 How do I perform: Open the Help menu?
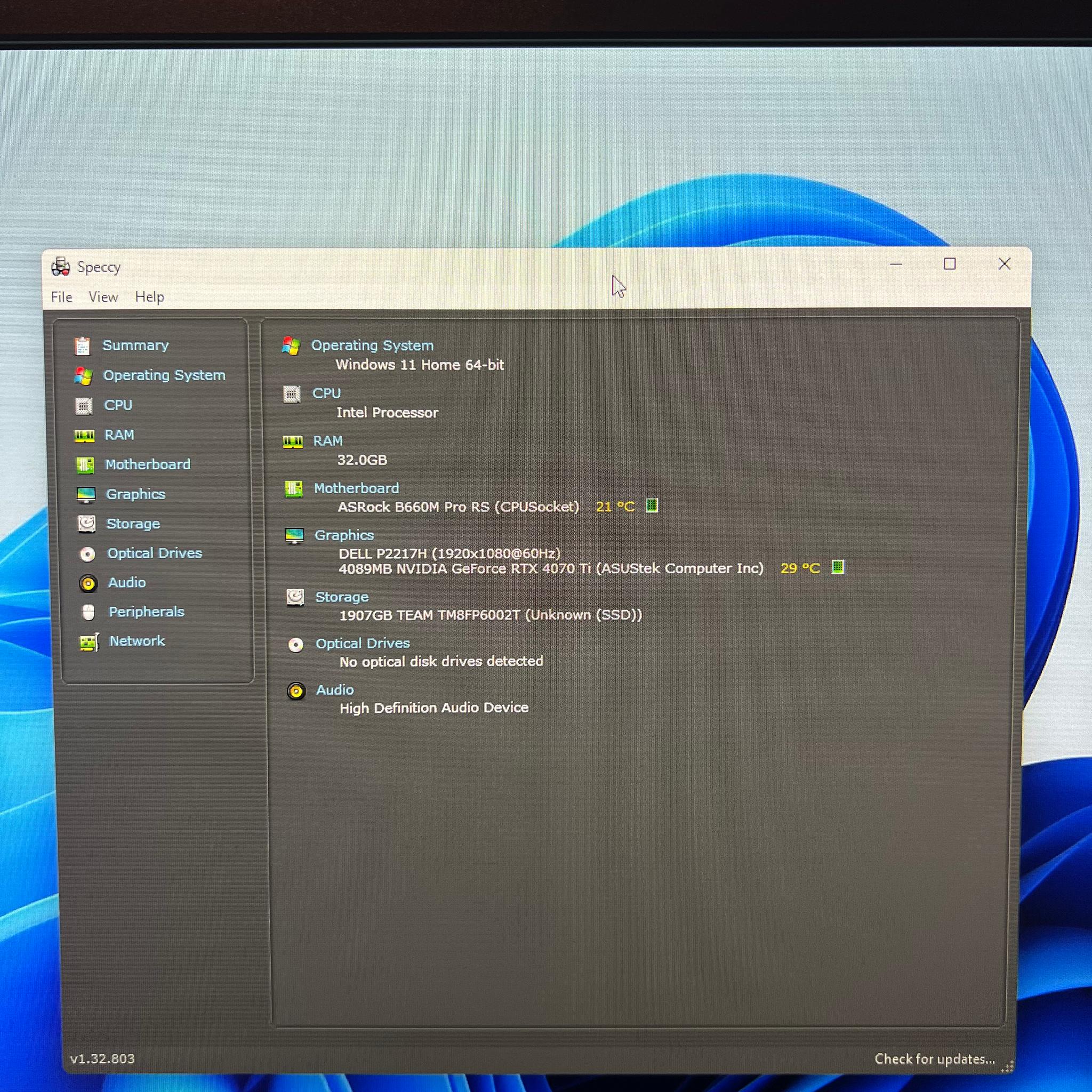click(x=150, y=297)
